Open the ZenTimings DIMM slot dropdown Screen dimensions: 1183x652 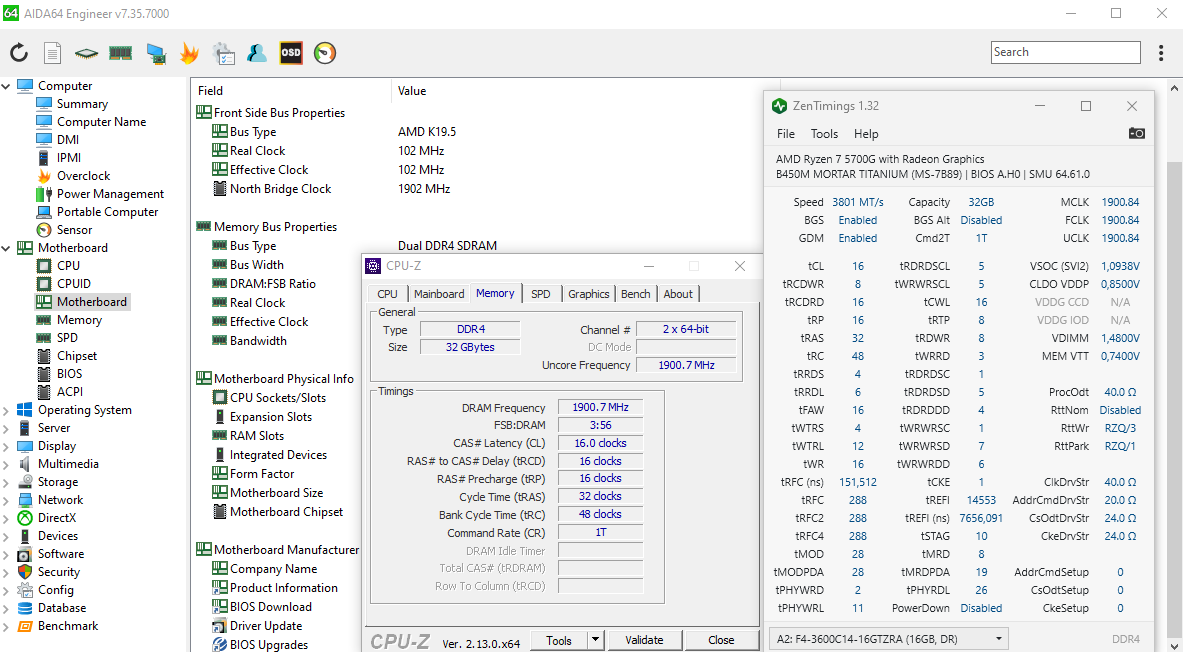click(x=888, y=639)
